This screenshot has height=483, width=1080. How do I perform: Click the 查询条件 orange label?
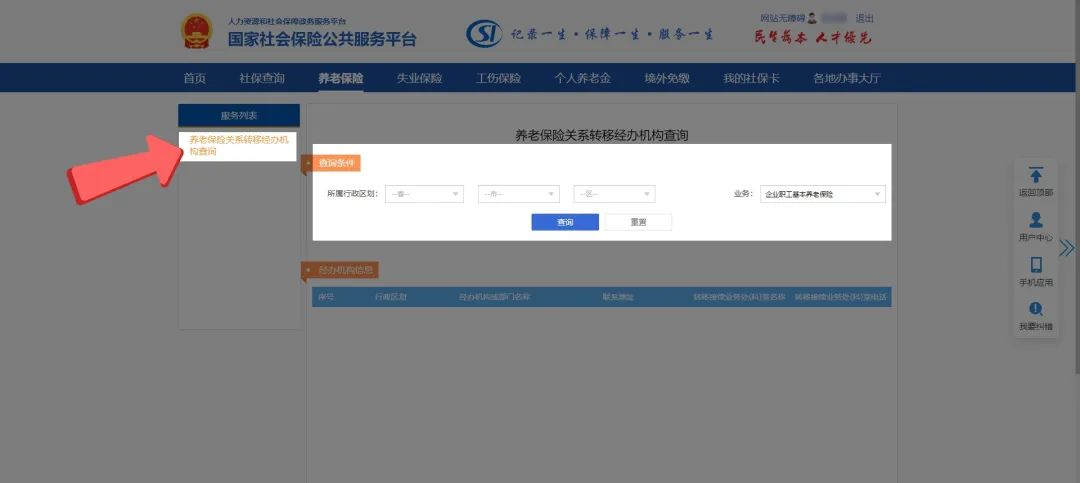[x=336, y=163]
